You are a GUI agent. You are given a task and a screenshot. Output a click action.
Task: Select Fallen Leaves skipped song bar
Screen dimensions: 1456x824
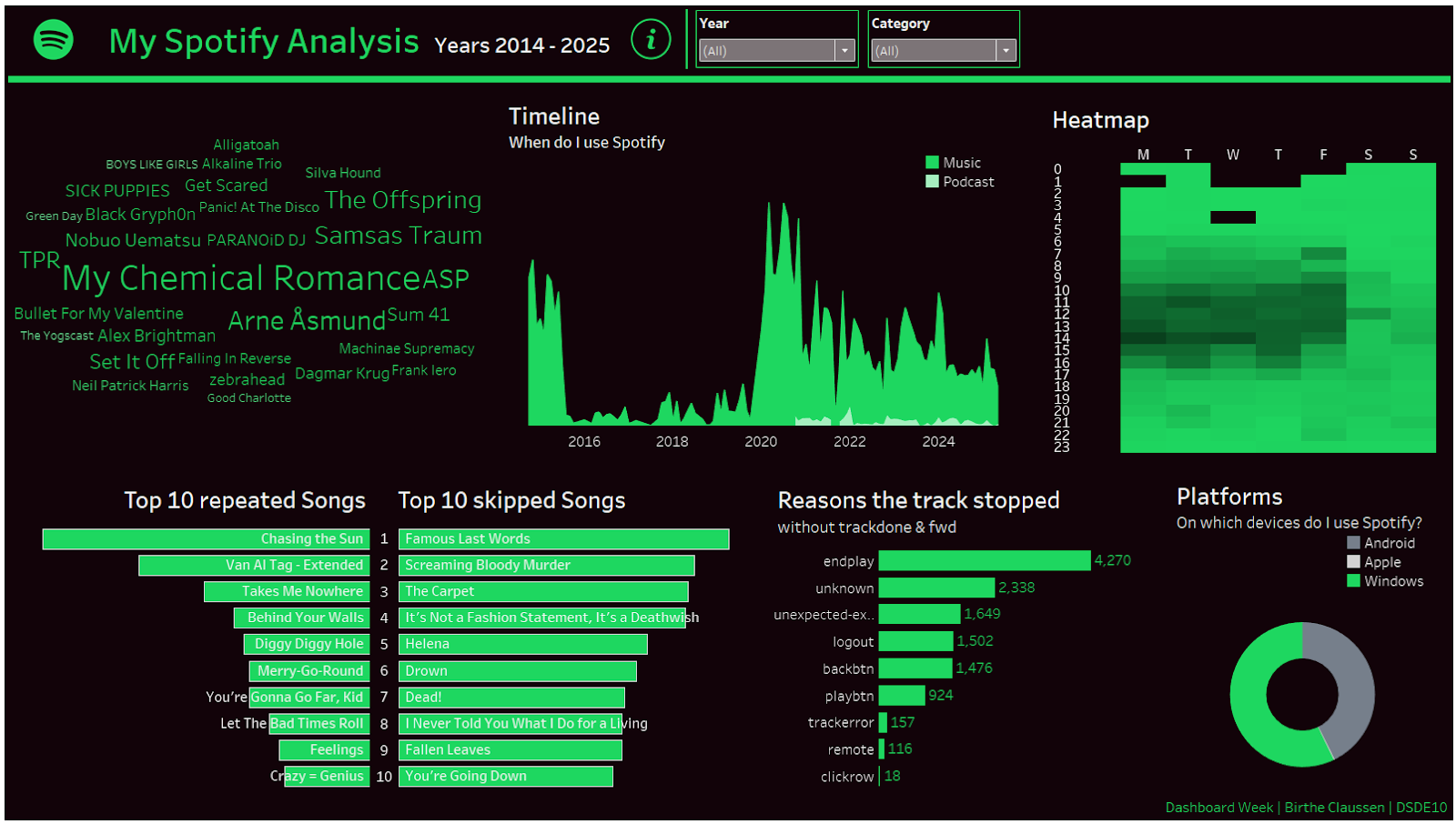(x=511, y=750)
